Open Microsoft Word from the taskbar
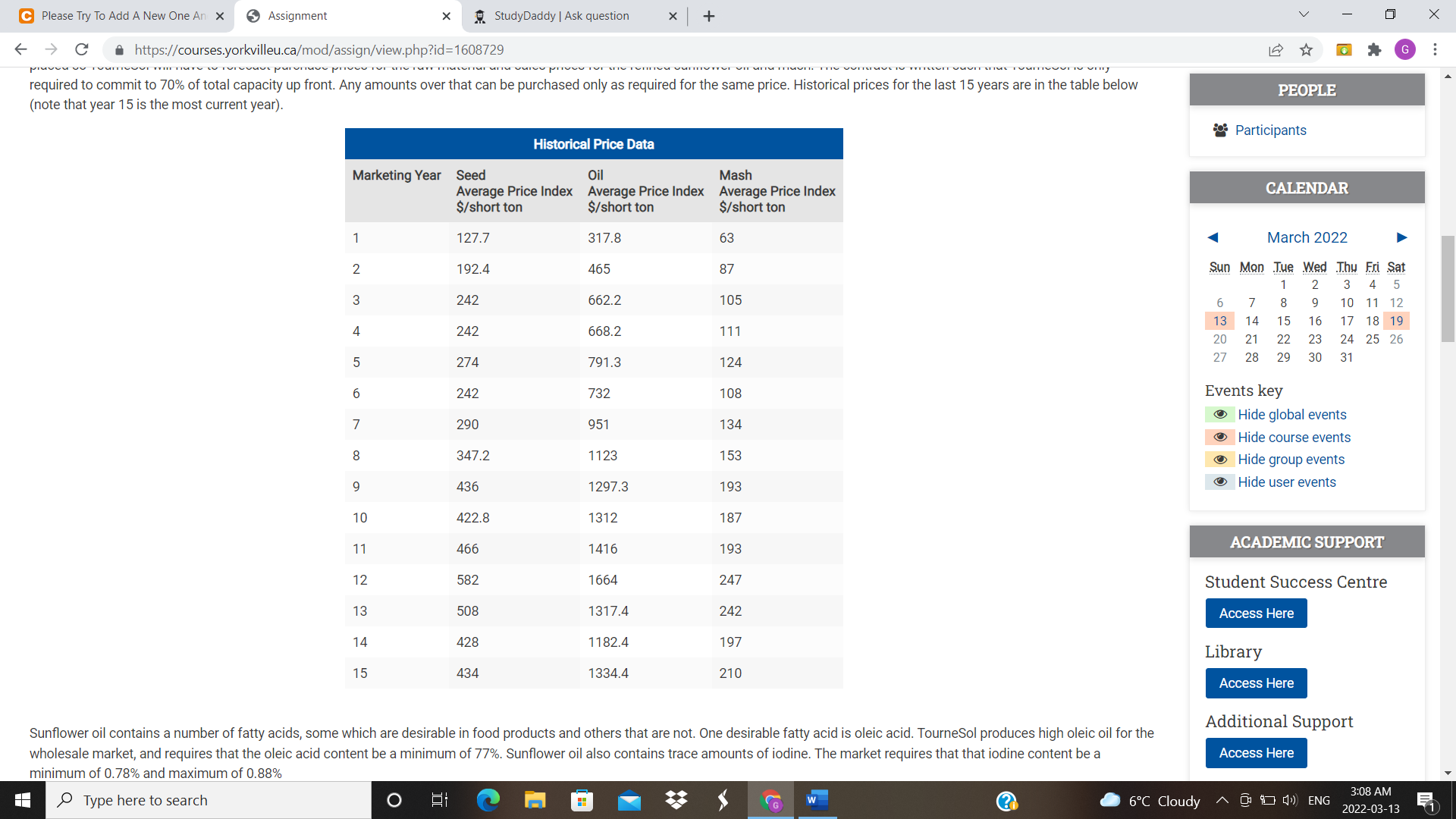Screen dimensions: 1456x819 pyautogui.click(x=817, y=800)
